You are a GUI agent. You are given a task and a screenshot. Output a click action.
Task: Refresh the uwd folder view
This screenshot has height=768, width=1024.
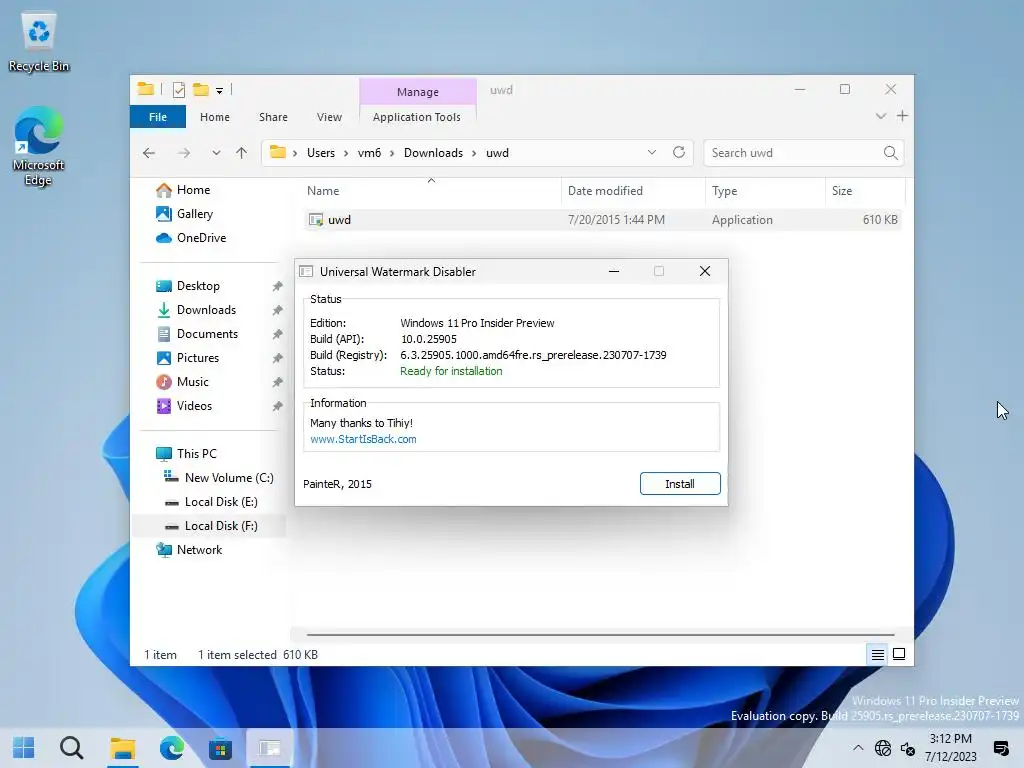(679, 152)
